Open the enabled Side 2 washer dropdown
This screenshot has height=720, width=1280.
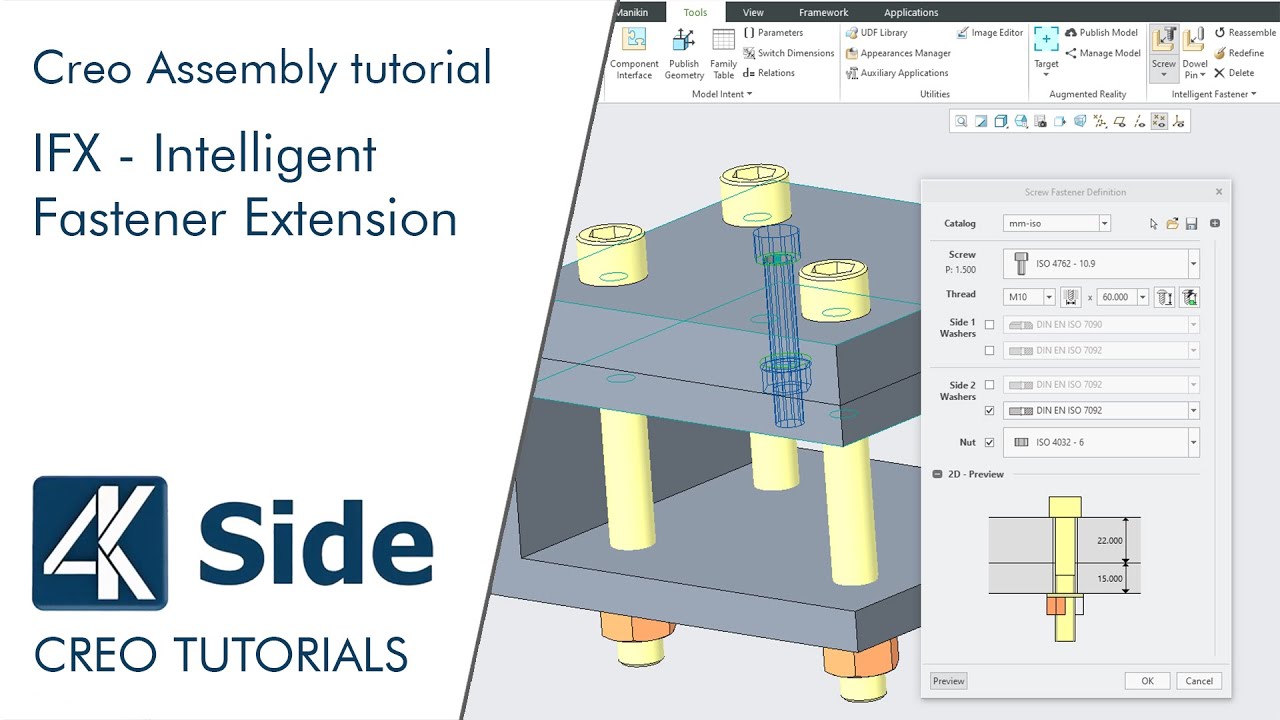tap(1193, 411)
